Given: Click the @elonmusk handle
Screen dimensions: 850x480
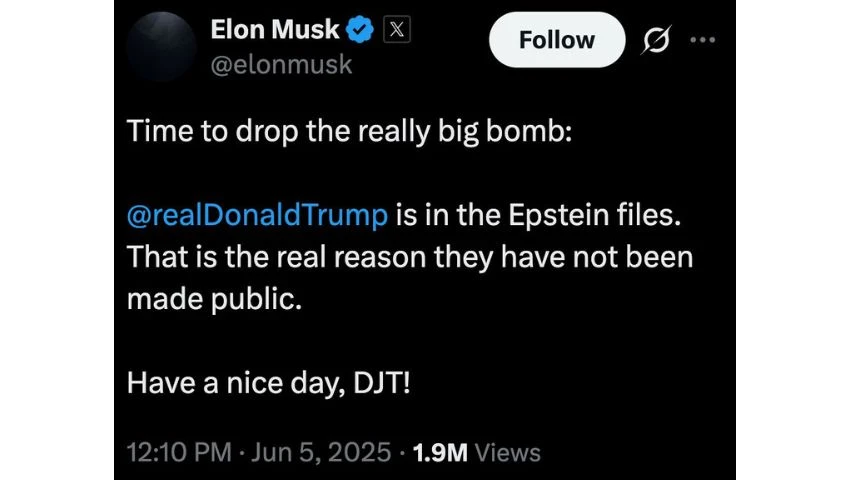Looking at the screenshot, I should 281,65.
